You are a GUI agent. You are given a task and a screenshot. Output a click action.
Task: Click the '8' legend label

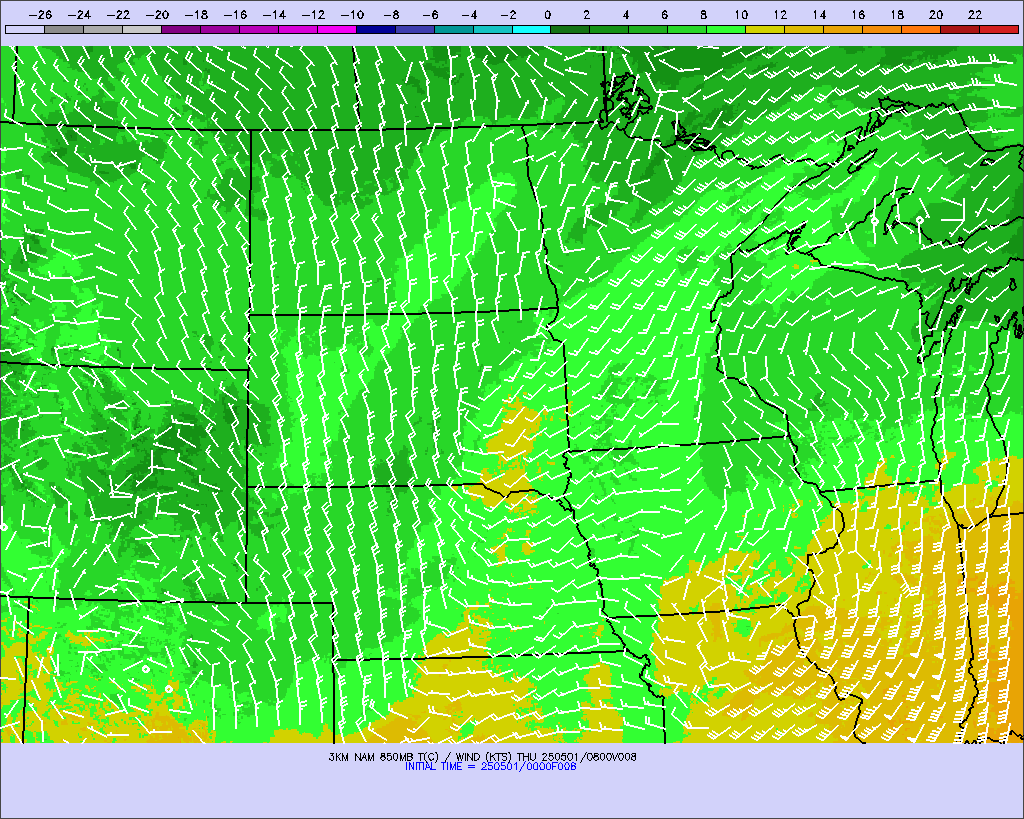[x=703, y=14]
